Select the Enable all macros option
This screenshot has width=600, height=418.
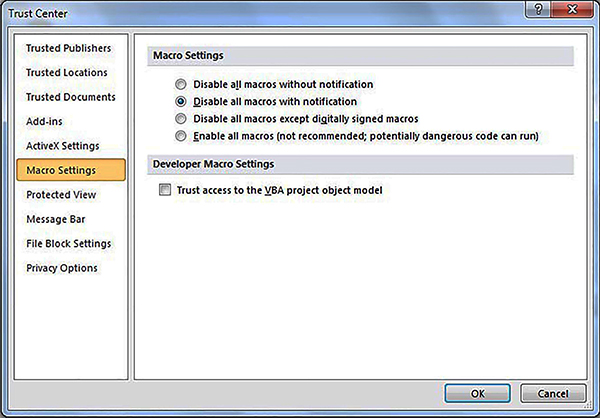(x=181, y=136)
